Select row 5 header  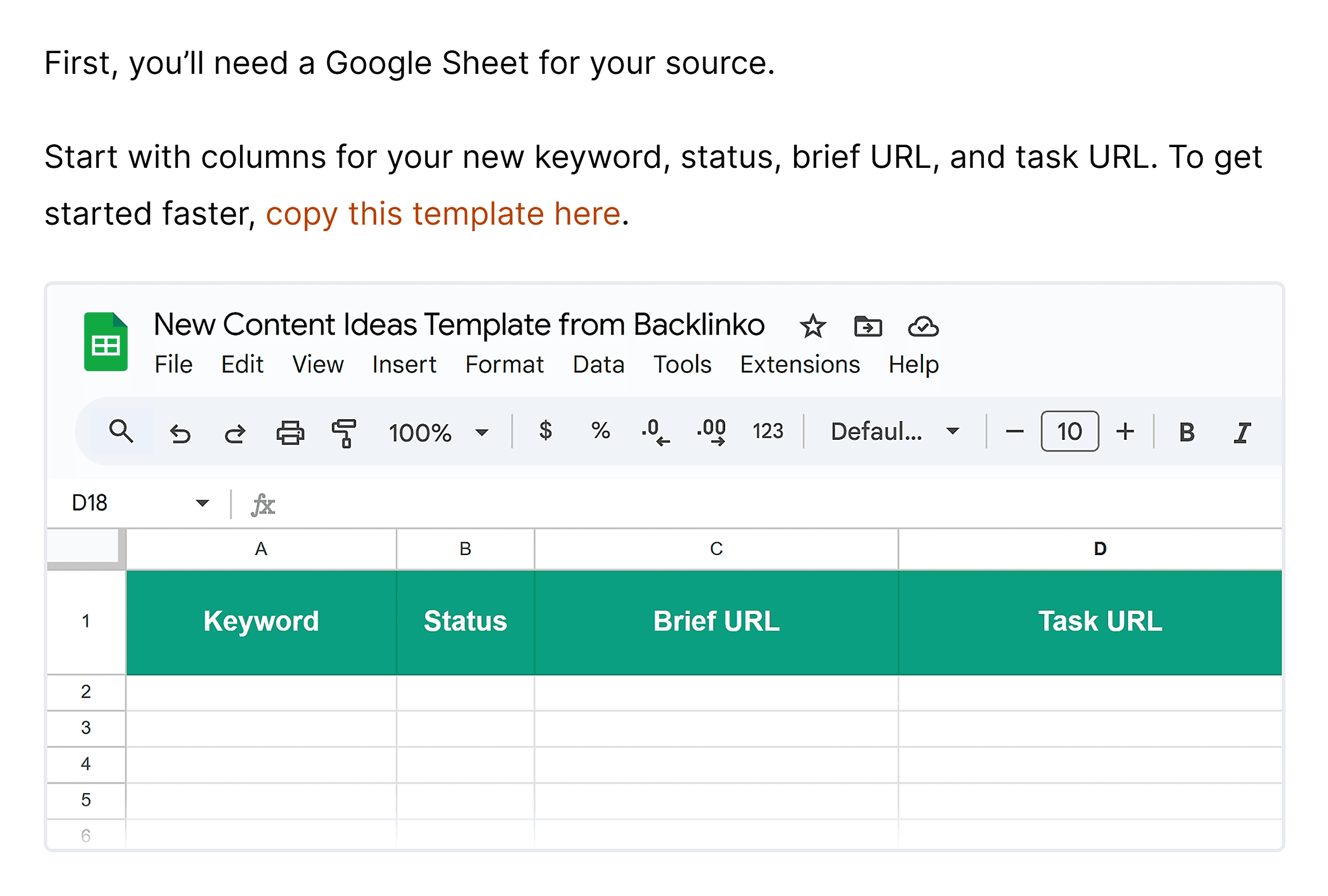pyautogui.click(x=86, y=800)
